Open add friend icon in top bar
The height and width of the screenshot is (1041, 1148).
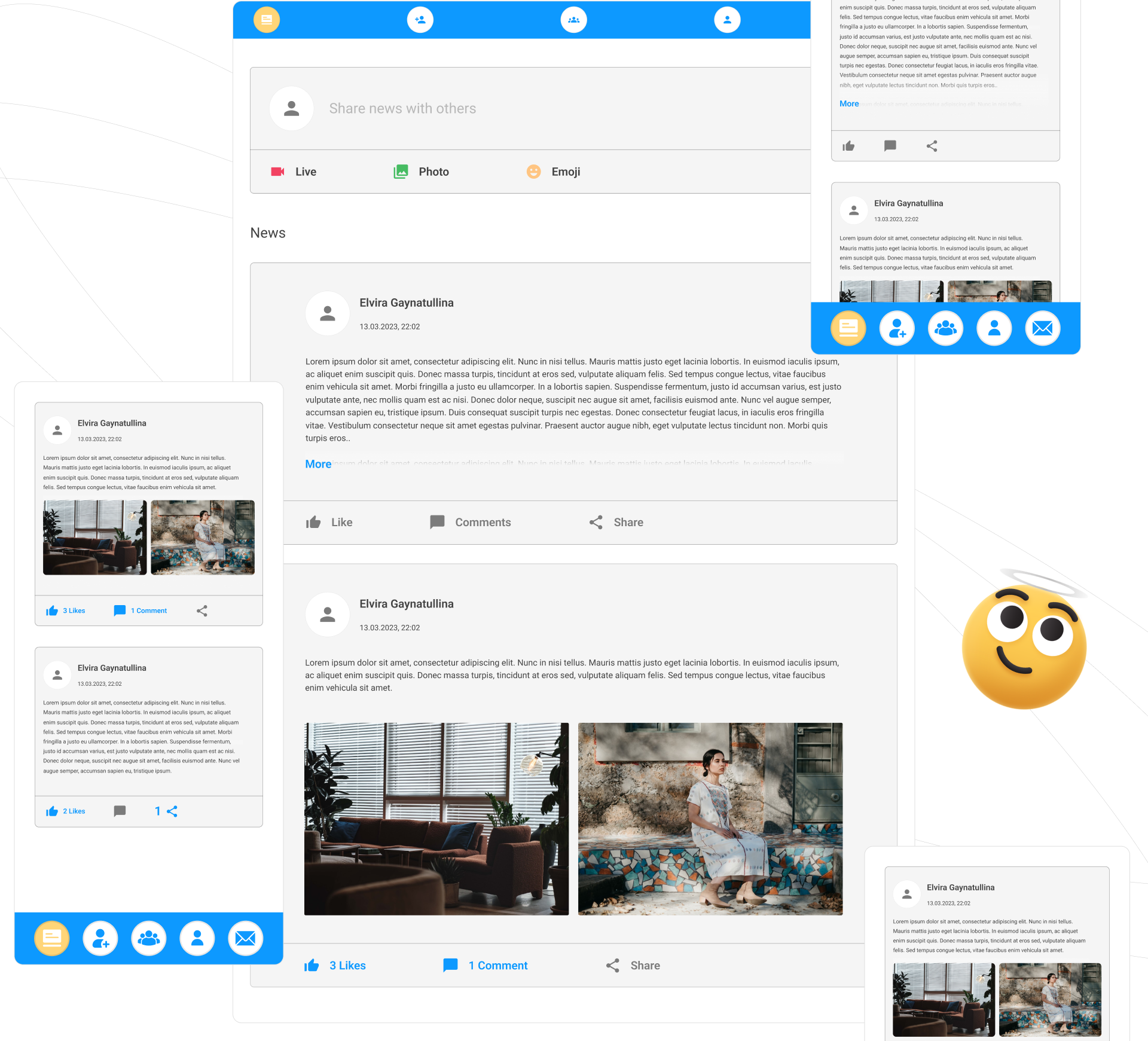point(420,20)
